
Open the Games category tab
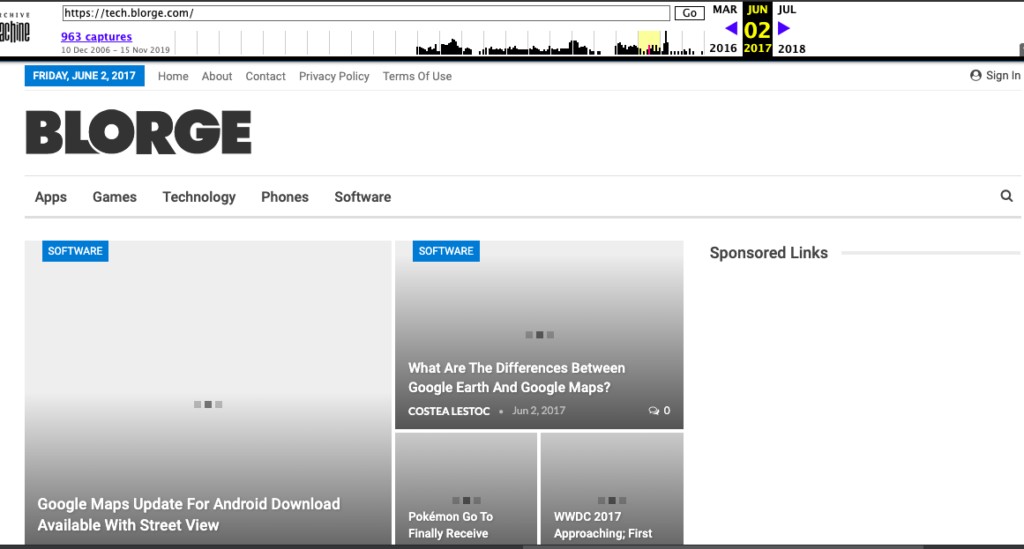[x=114, y=197]
